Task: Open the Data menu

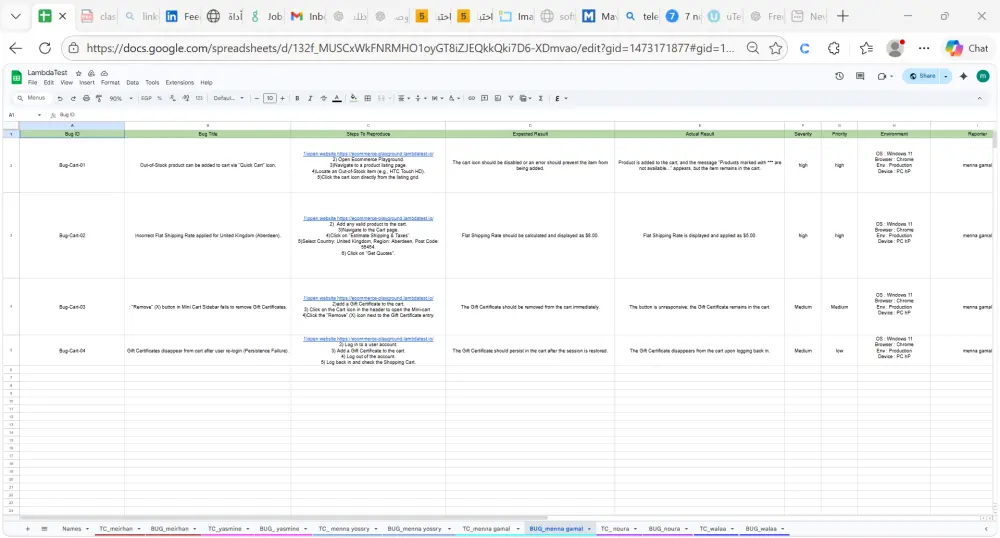Action: point(132,83)
